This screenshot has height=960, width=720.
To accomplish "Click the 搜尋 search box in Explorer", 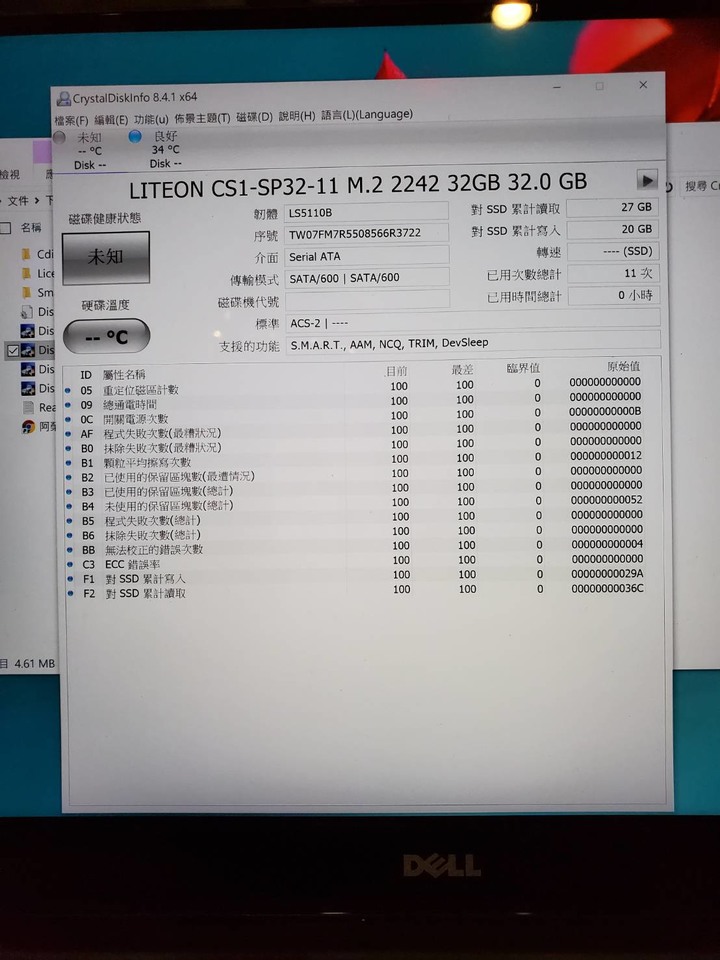I will (702, 186).
